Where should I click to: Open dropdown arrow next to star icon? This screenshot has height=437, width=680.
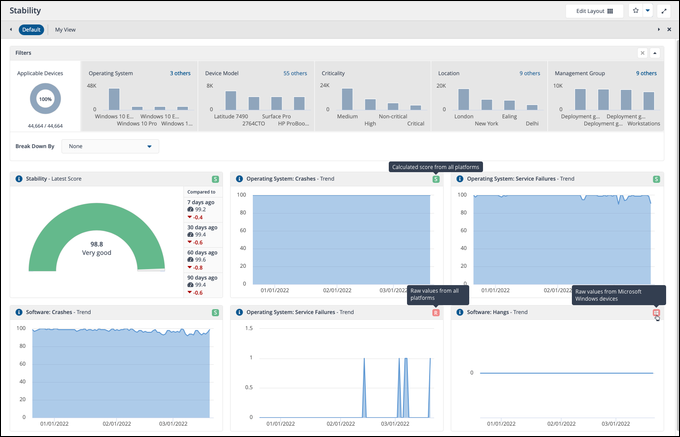(x=647, y=10)
